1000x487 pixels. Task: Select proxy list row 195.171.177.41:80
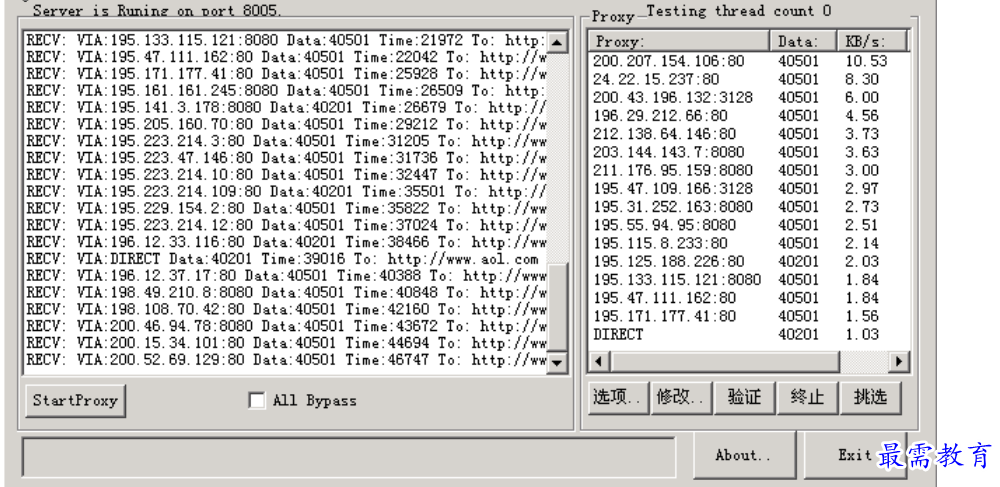749,316
